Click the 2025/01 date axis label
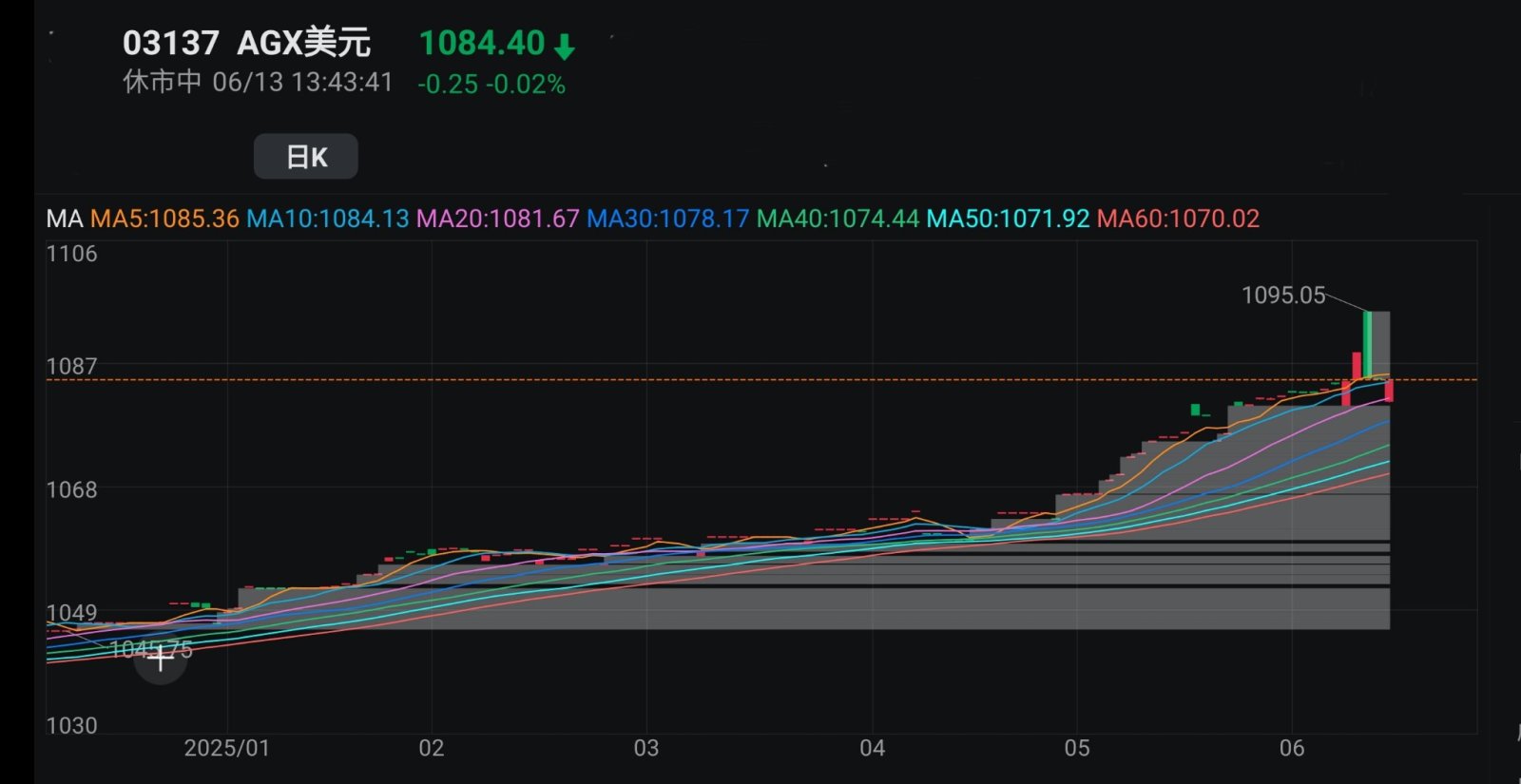 point(227,748)
